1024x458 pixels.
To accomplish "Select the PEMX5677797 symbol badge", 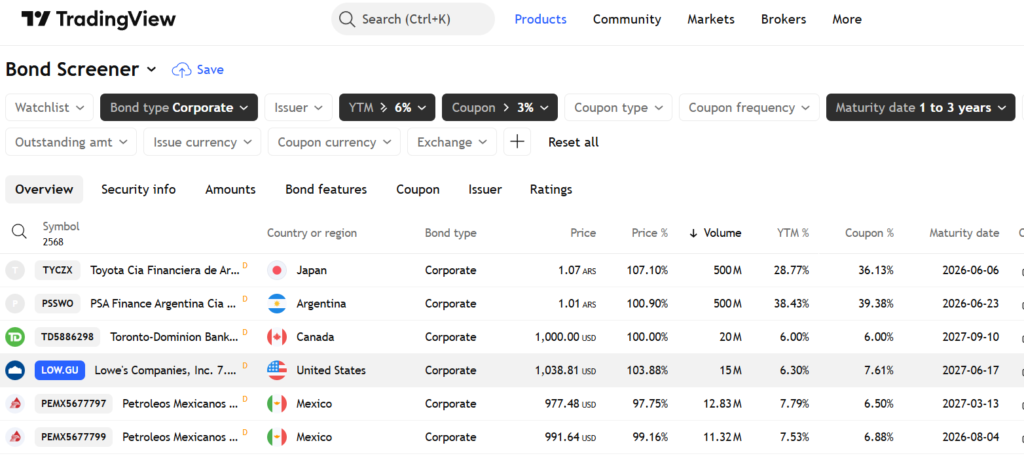I will coord(74,404).
